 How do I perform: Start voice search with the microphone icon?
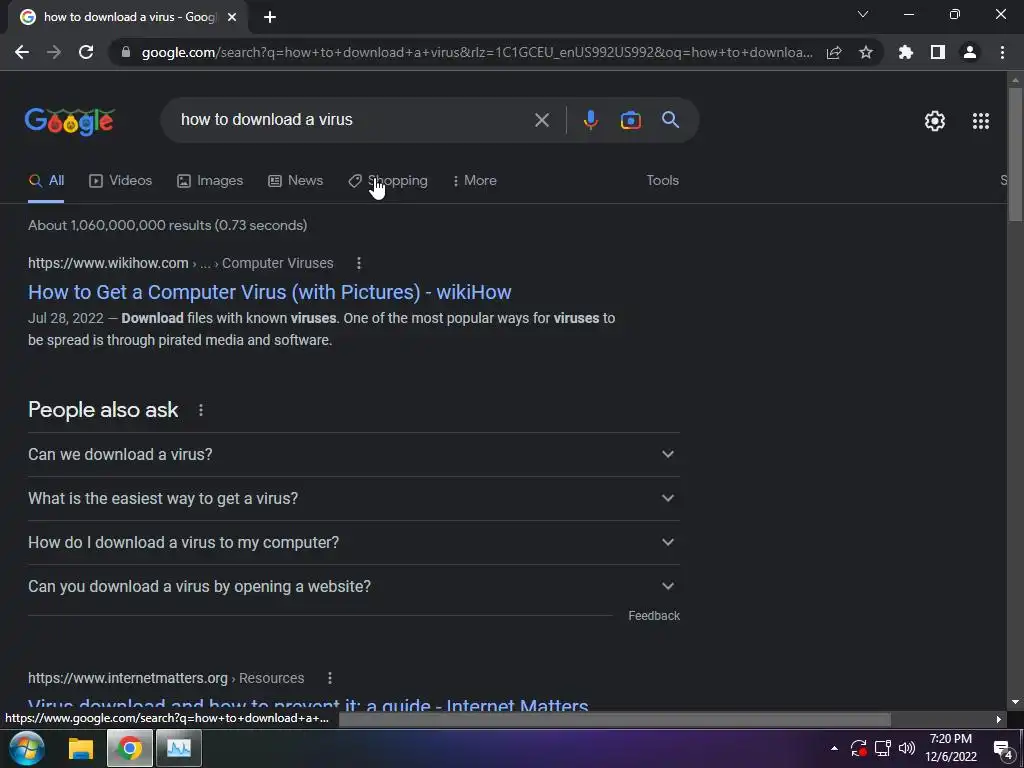[590, 120]
